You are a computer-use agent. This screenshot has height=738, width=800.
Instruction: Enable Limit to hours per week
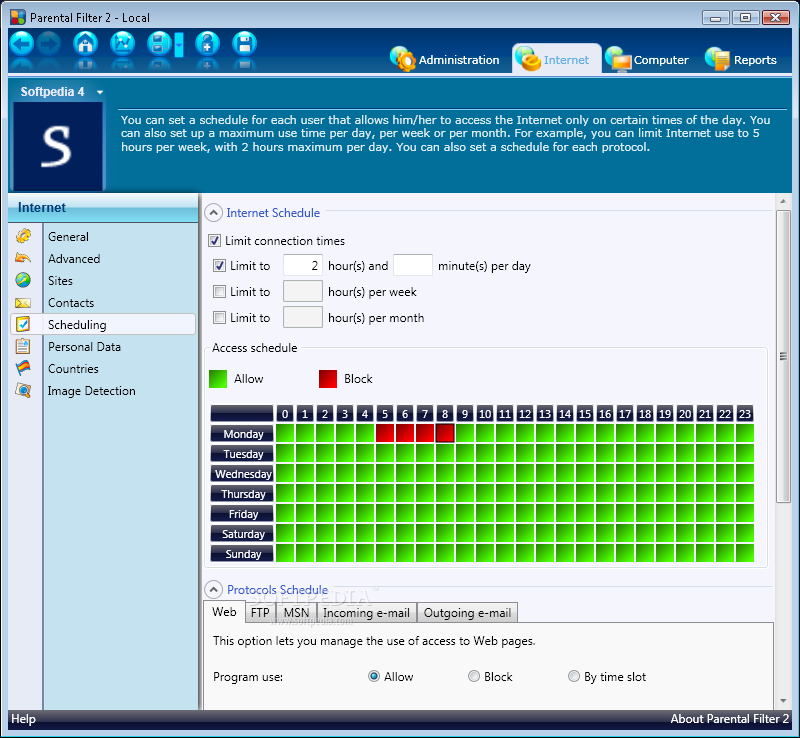click(x=219, y=291)
